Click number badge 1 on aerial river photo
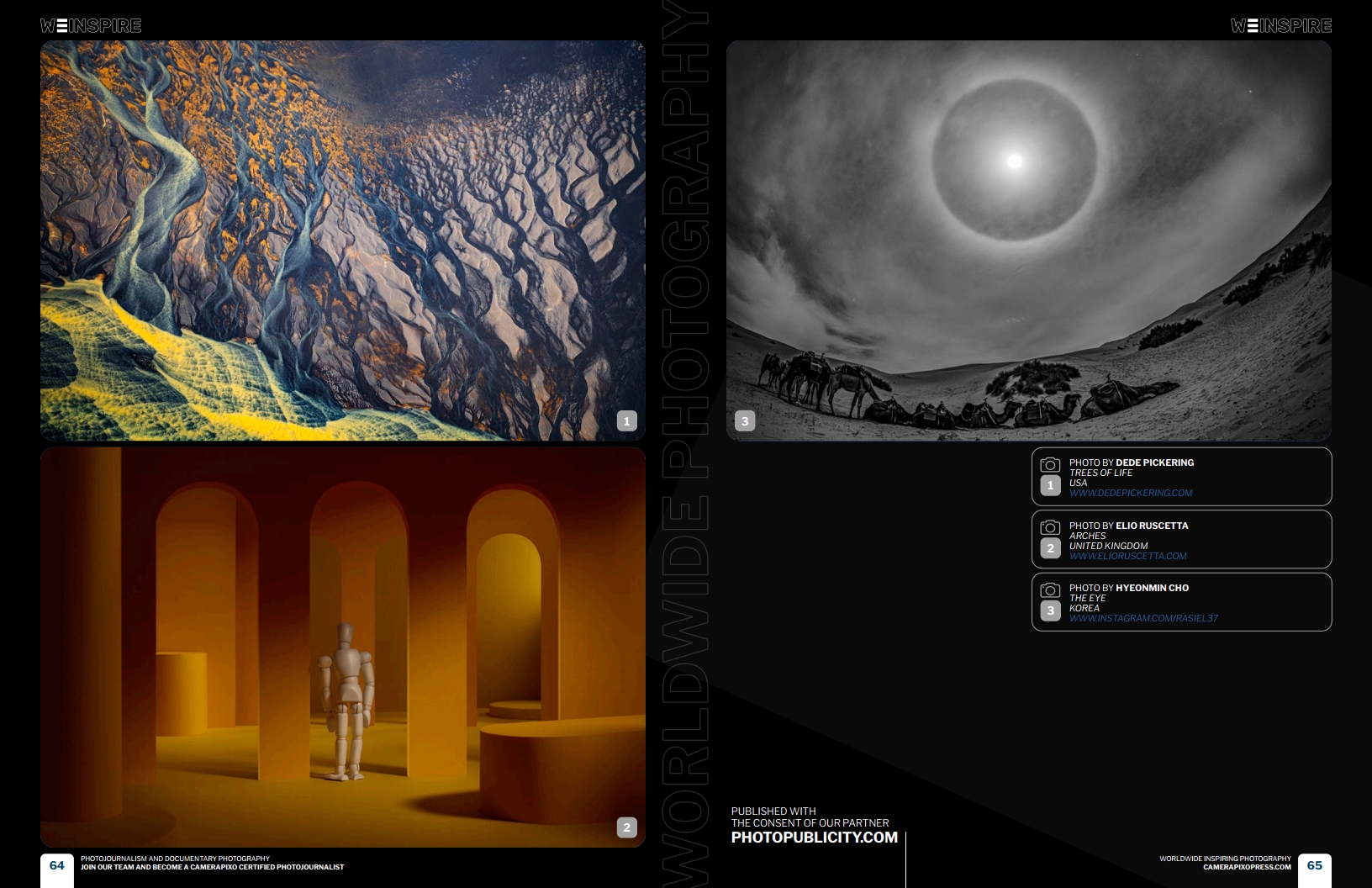Viewport: 1372px width, 888px height. click(x=627, y=421)
